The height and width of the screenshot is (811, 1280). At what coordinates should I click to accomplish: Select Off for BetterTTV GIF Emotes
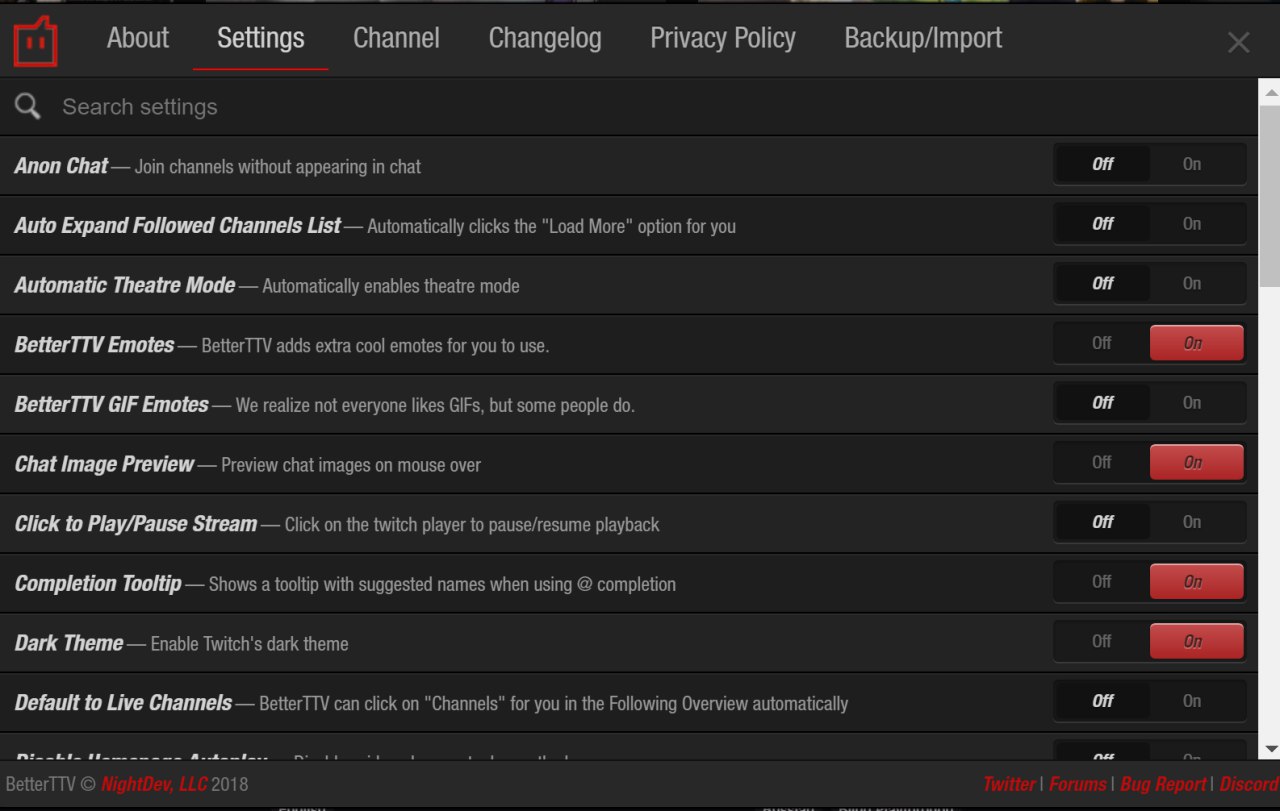click(1103, 402)
